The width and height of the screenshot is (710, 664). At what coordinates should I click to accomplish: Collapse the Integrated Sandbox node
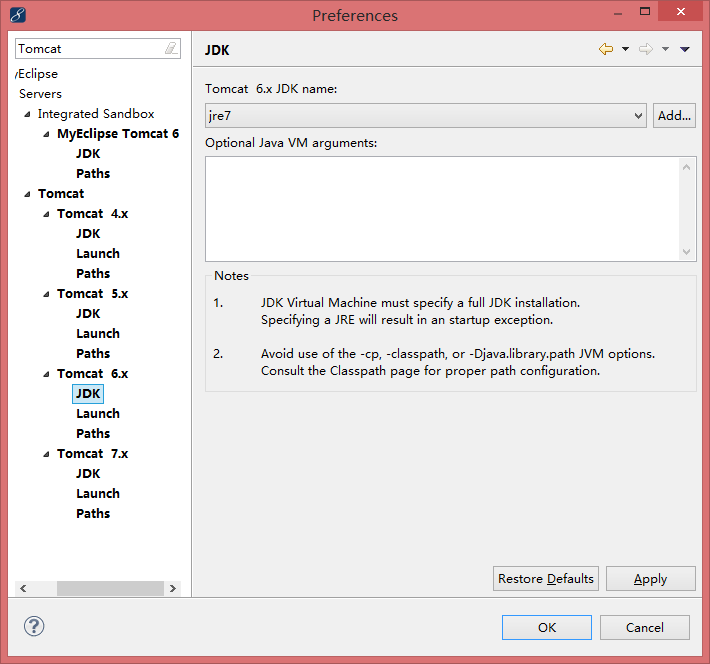point(27,114)
